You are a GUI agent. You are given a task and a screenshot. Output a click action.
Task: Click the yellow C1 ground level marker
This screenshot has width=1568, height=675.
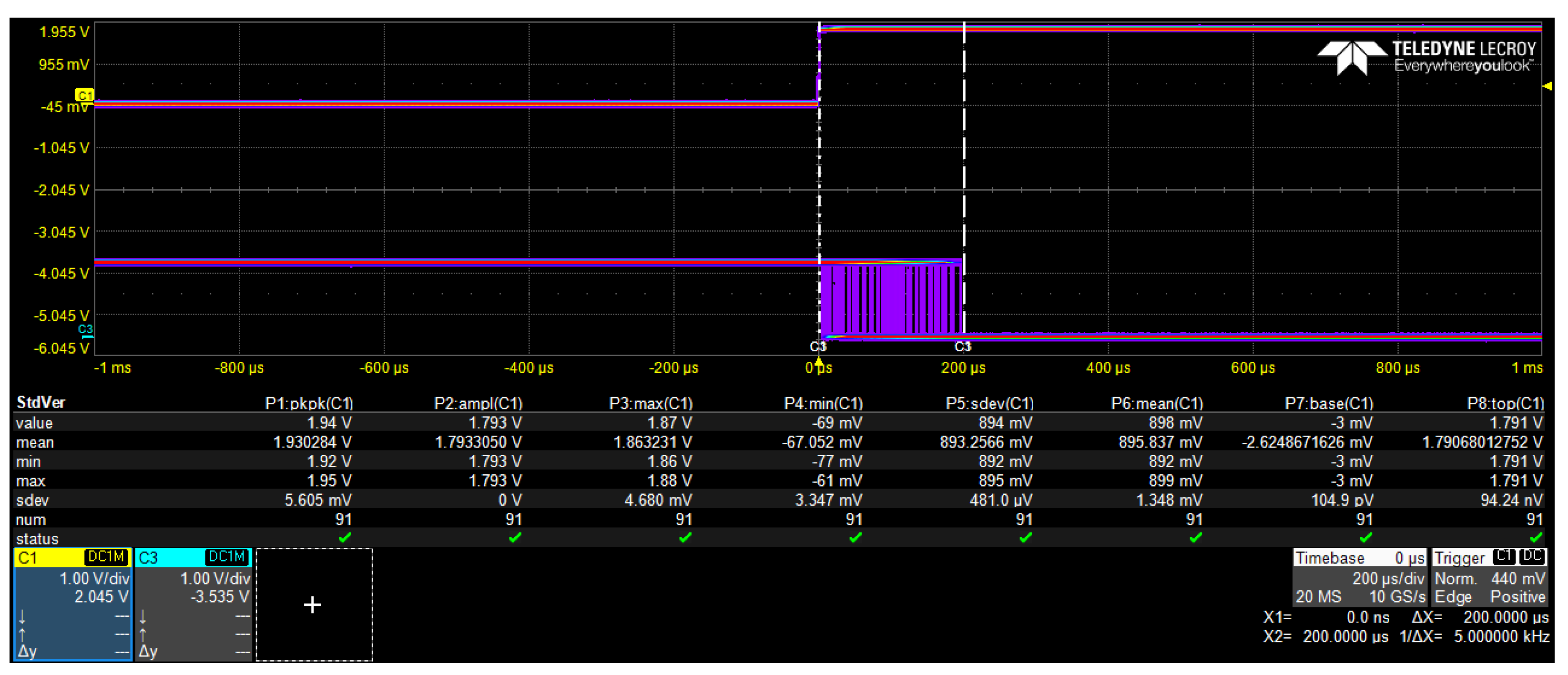[x=84, y=95]
